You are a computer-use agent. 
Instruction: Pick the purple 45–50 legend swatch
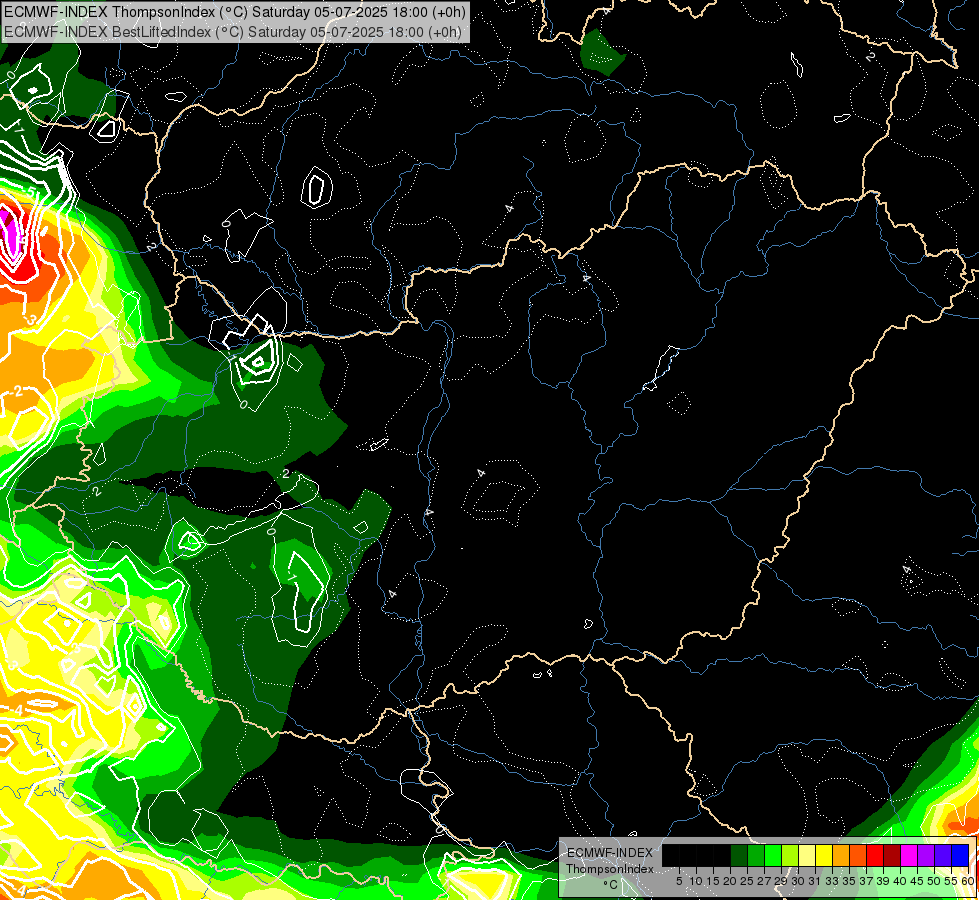pos(926,855)
